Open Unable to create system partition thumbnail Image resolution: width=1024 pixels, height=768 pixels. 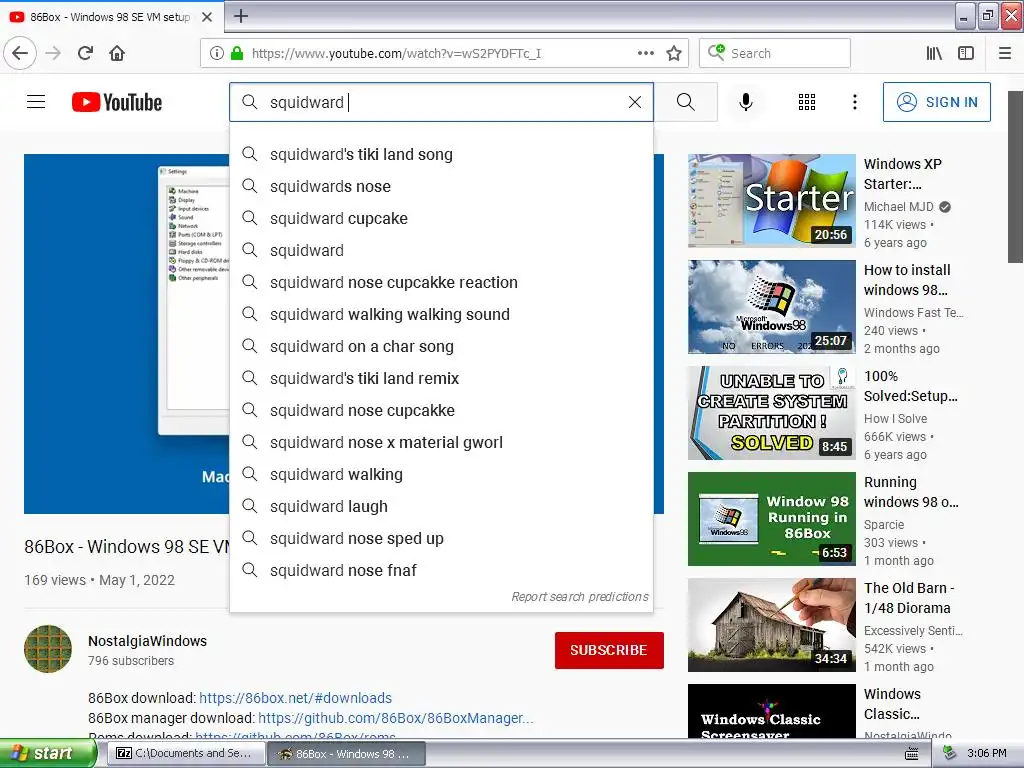[771, 413]
